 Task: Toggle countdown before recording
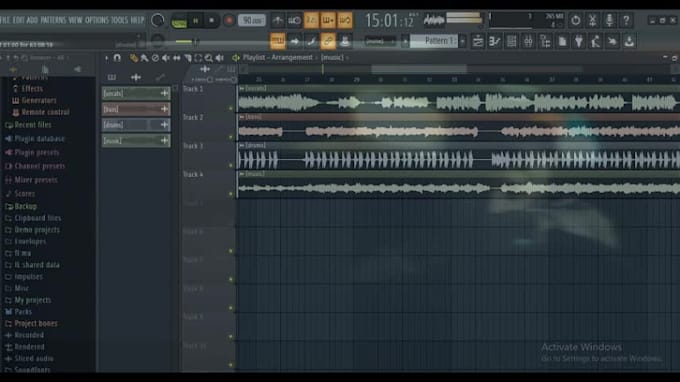click(x=311, y=20)
